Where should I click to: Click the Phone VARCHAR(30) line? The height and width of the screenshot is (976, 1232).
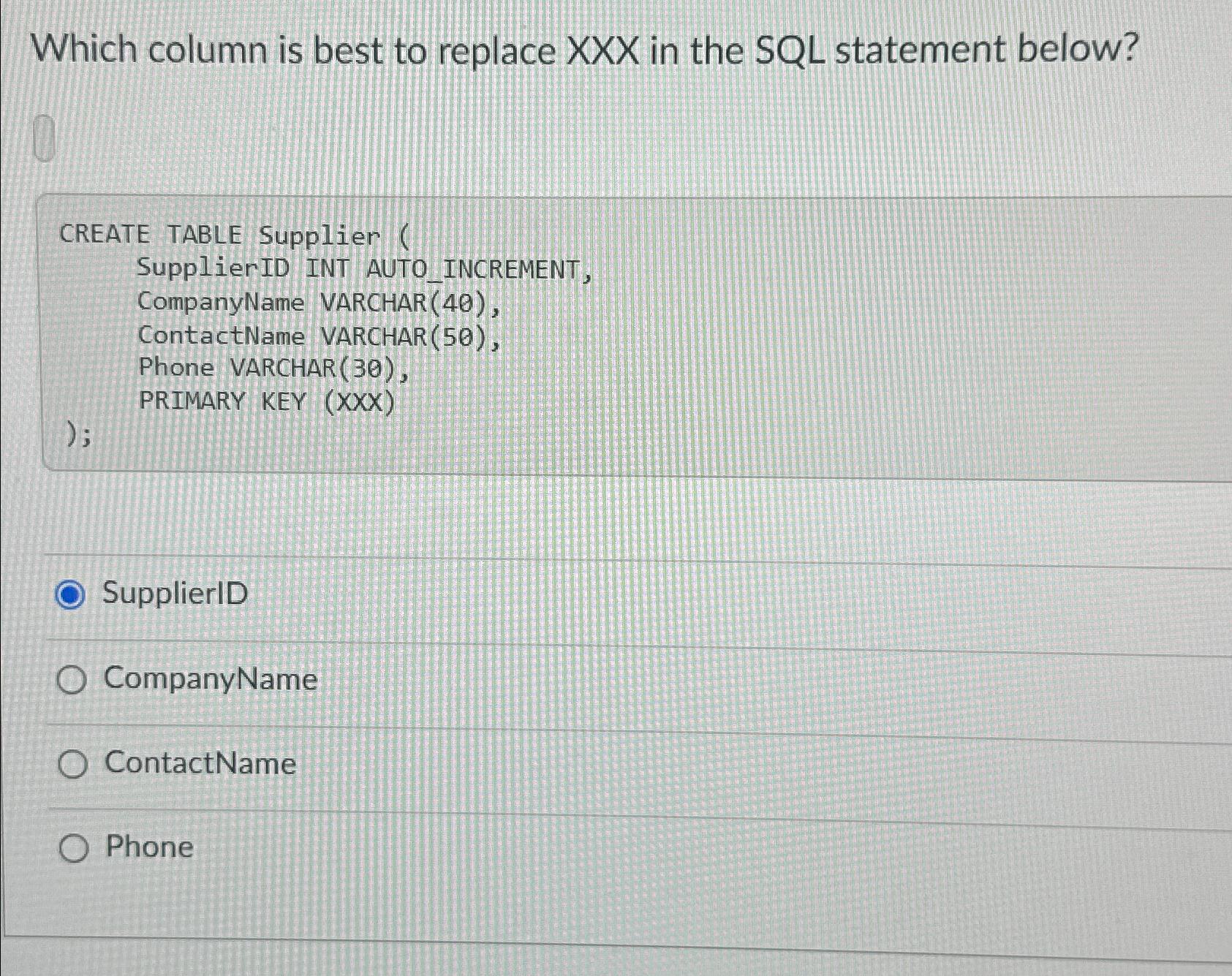point(272,369)
